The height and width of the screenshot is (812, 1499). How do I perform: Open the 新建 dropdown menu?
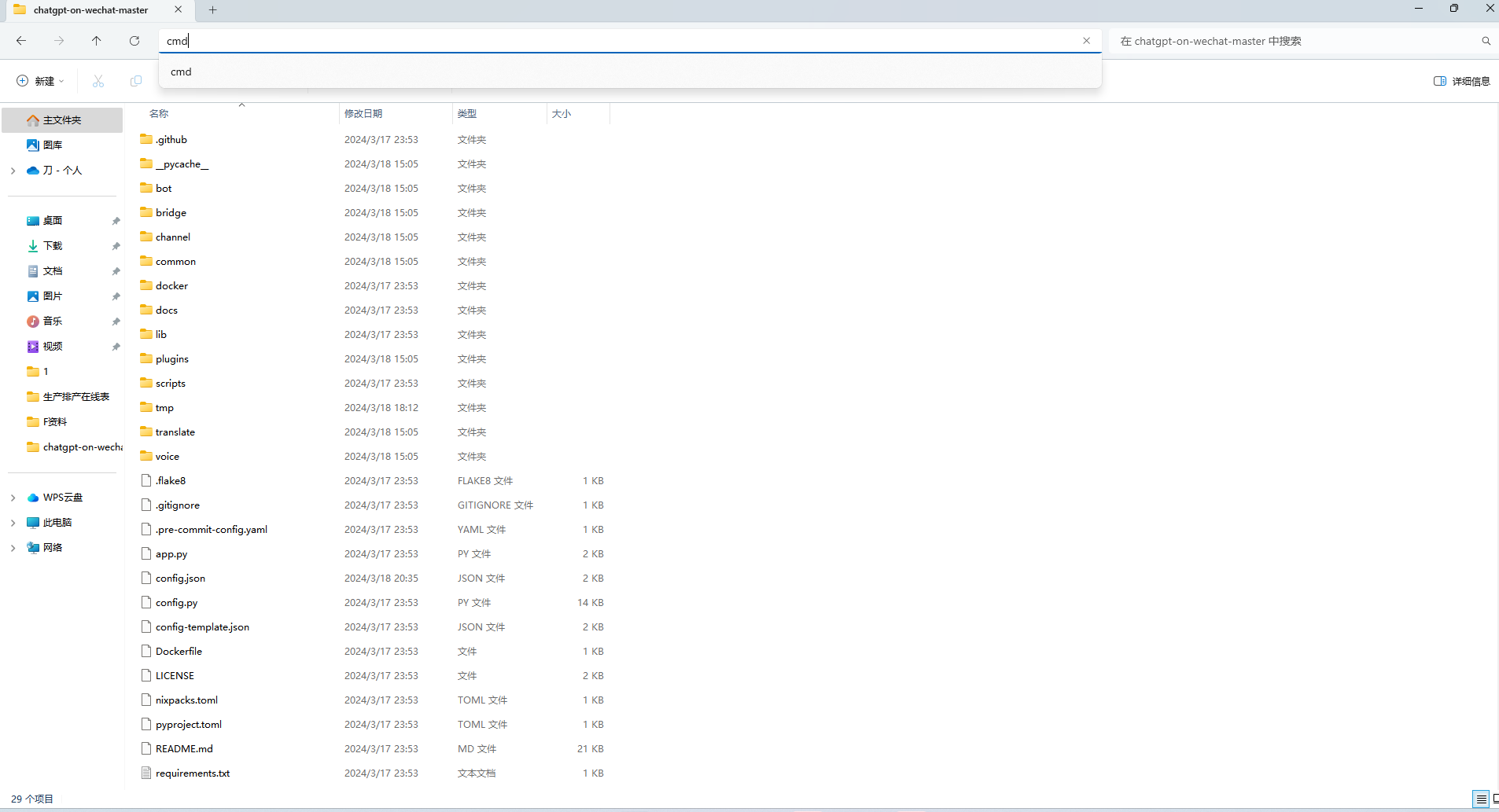(41, 81)
